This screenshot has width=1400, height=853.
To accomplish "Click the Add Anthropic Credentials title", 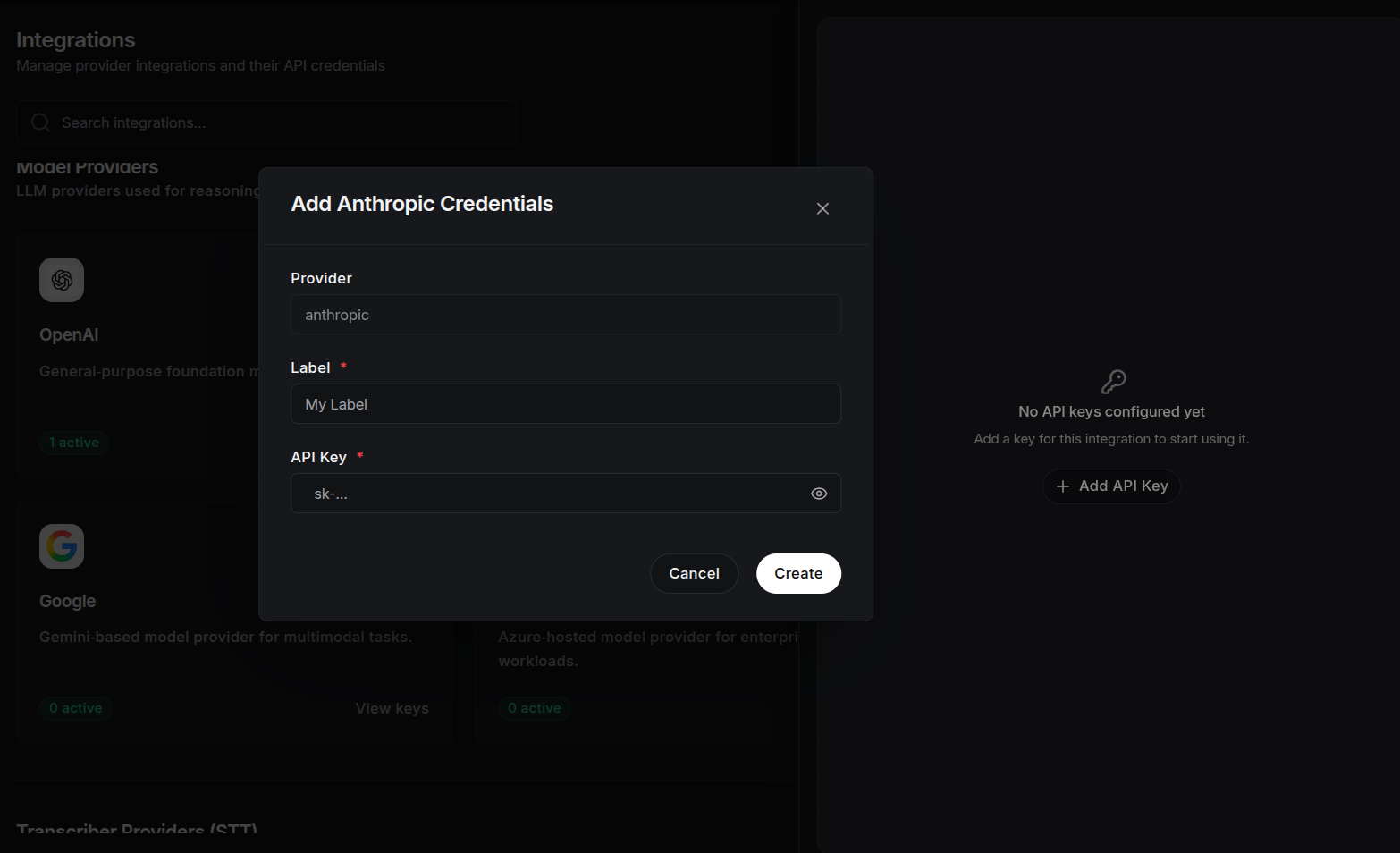I will (422, 204).
